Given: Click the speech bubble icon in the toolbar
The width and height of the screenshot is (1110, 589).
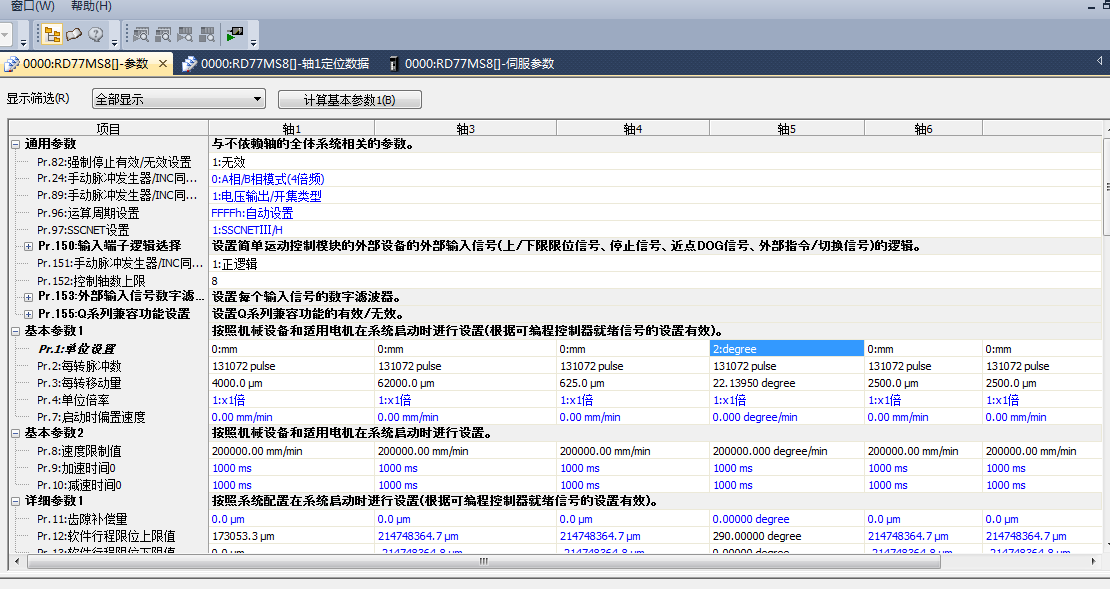Looking at the screenshot, I should 74,35.
